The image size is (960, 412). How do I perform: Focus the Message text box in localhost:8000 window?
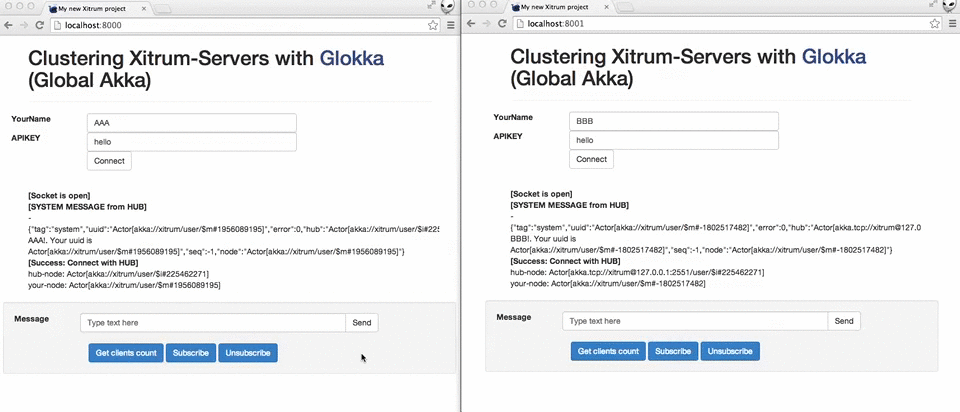point(213,323)
